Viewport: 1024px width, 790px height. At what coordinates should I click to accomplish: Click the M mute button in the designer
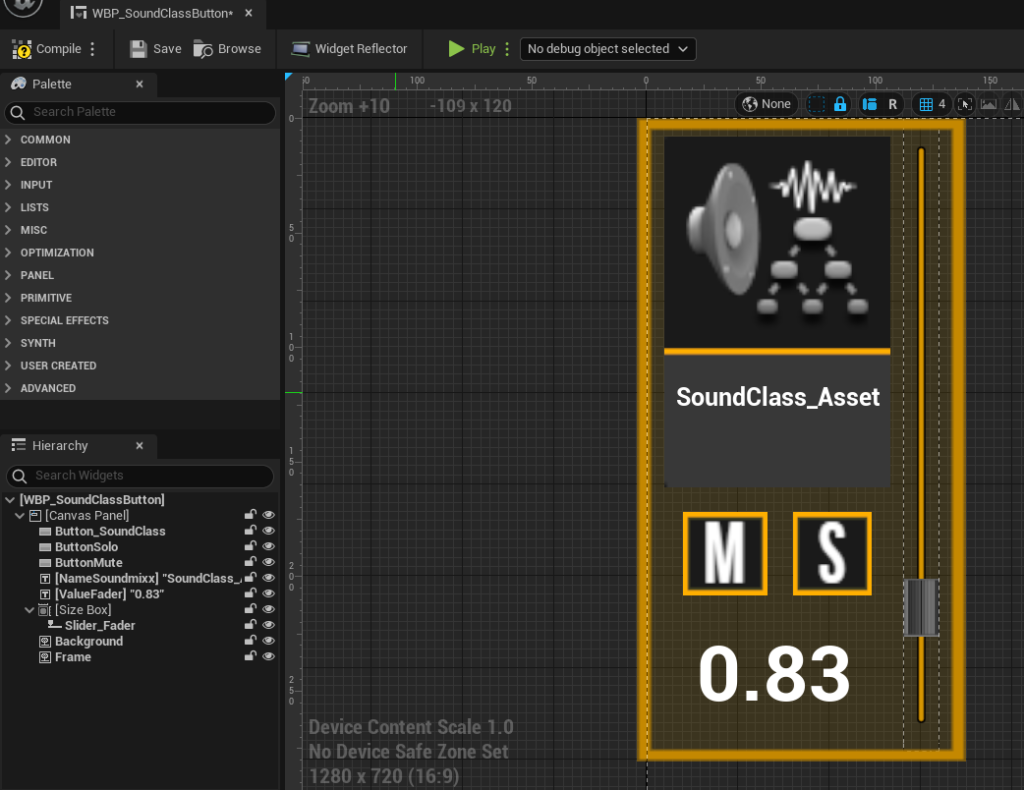[725, 553]
